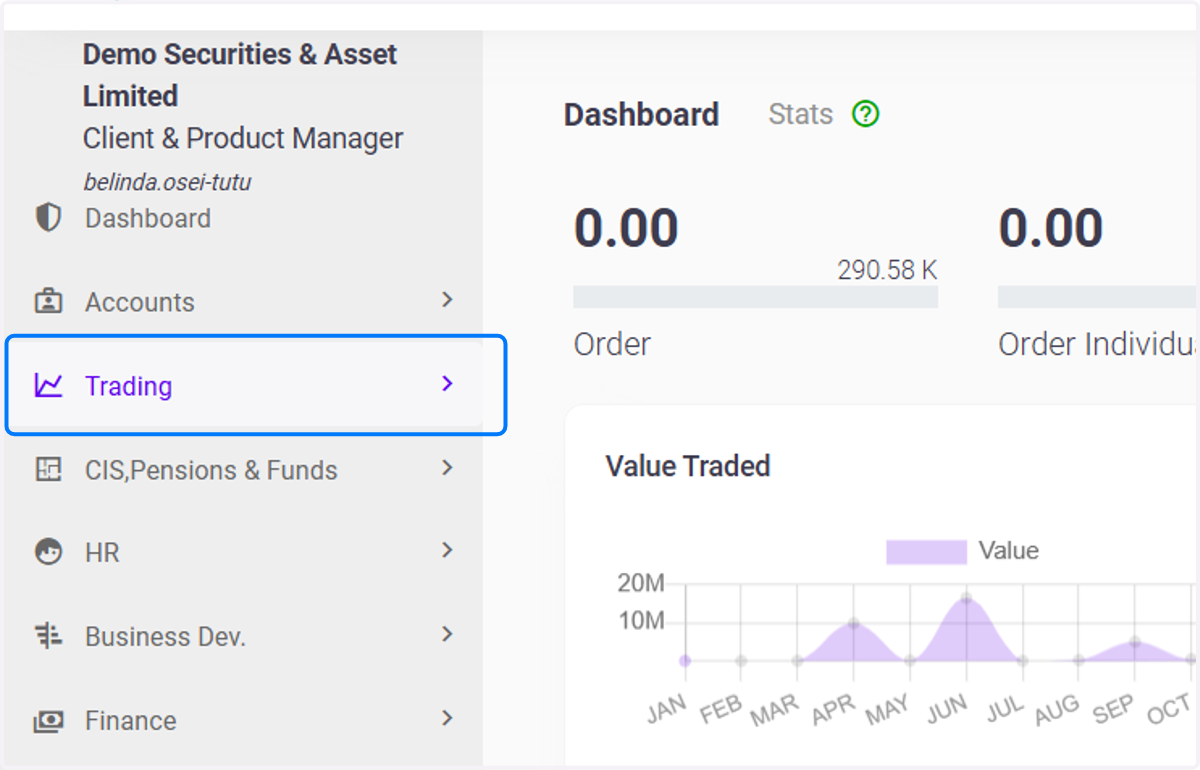Expand the HR menu chevron
Image resolution: width=1200 pixels, height=770 pixels.
coord(447,550)
